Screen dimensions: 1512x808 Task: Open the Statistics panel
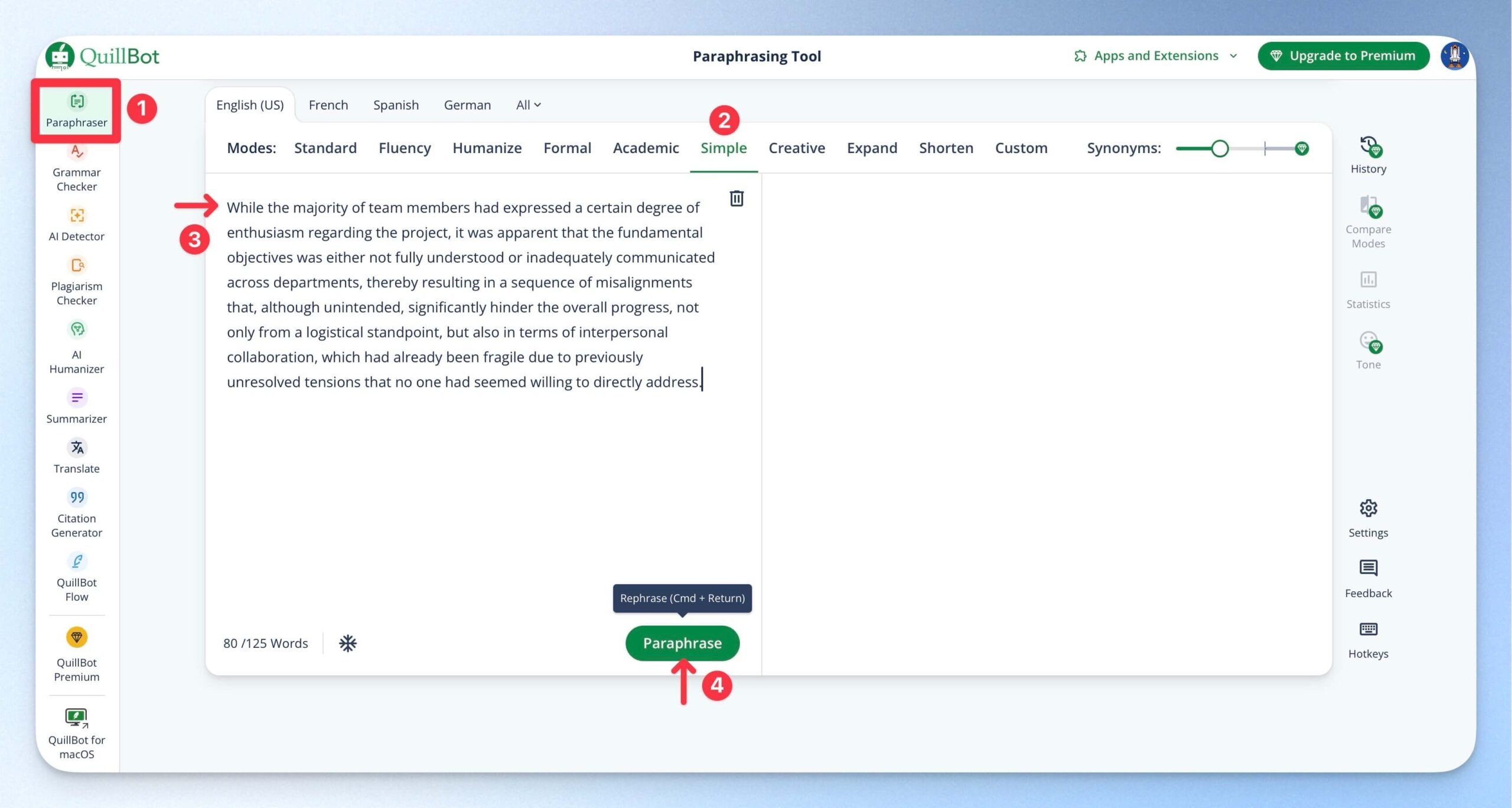tap(1368, 290)
